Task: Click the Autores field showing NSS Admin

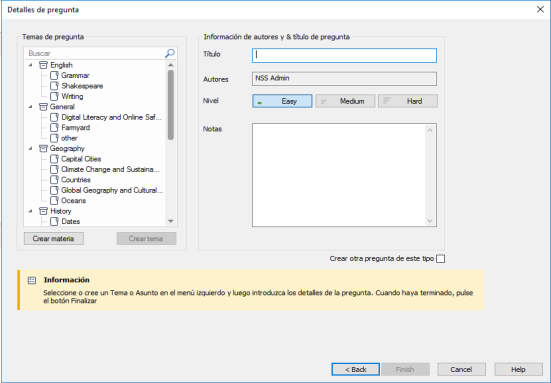Action: [x=344, y=79]
